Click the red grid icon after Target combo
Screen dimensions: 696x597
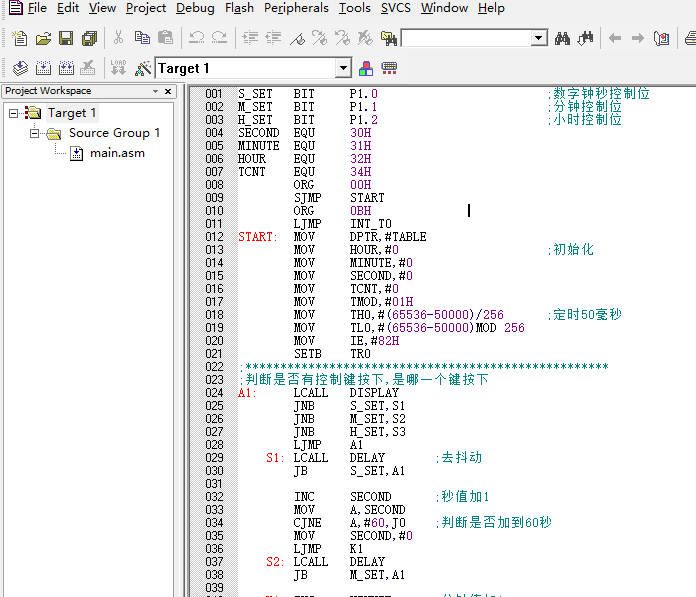(389, 68)
